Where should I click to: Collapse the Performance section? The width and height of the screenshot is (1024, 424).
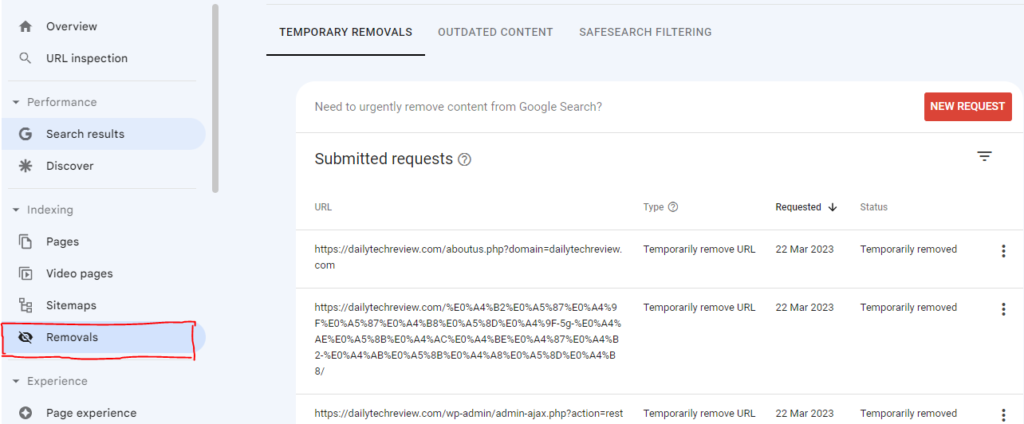point(16,102)
